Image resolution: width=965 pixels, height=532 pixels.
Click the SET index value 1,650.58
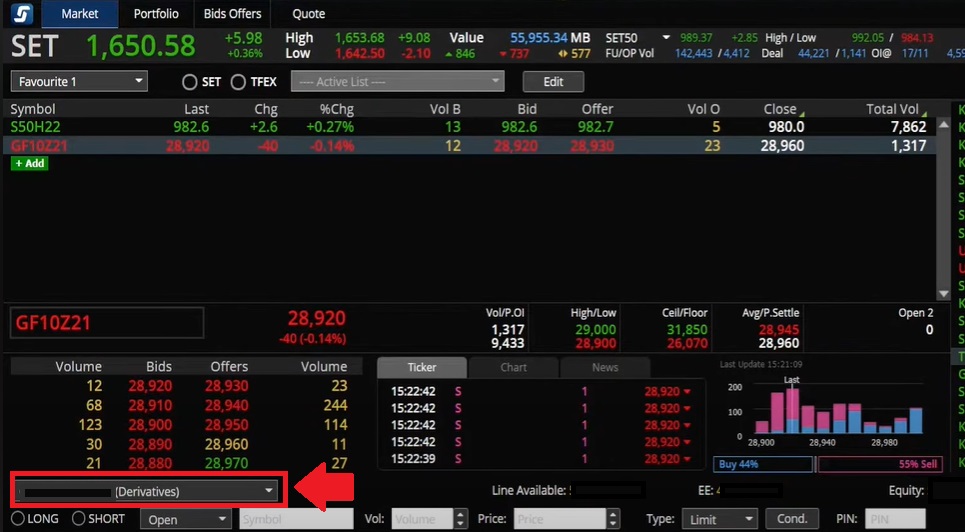tap(141, 46)
